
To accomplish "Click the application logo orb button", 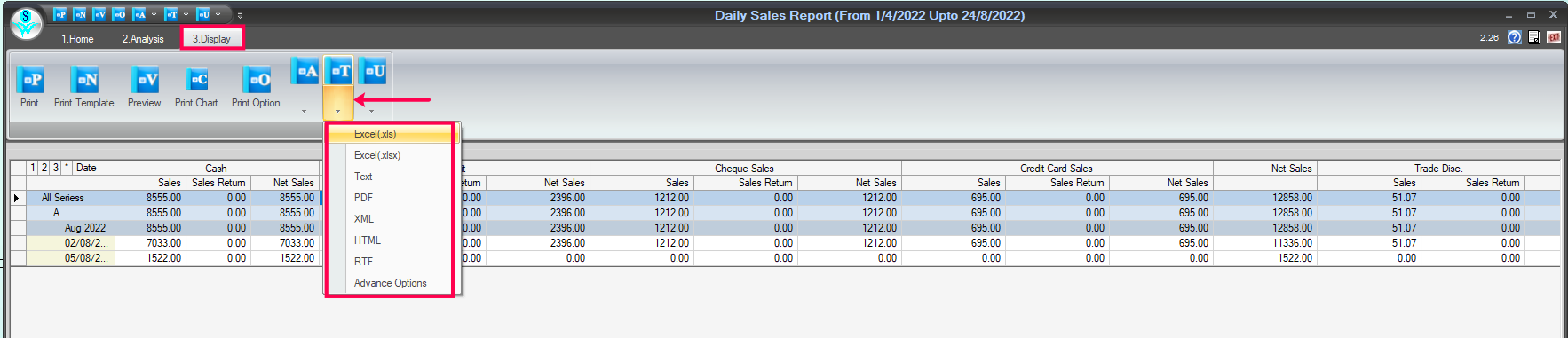I will [26, 23].
